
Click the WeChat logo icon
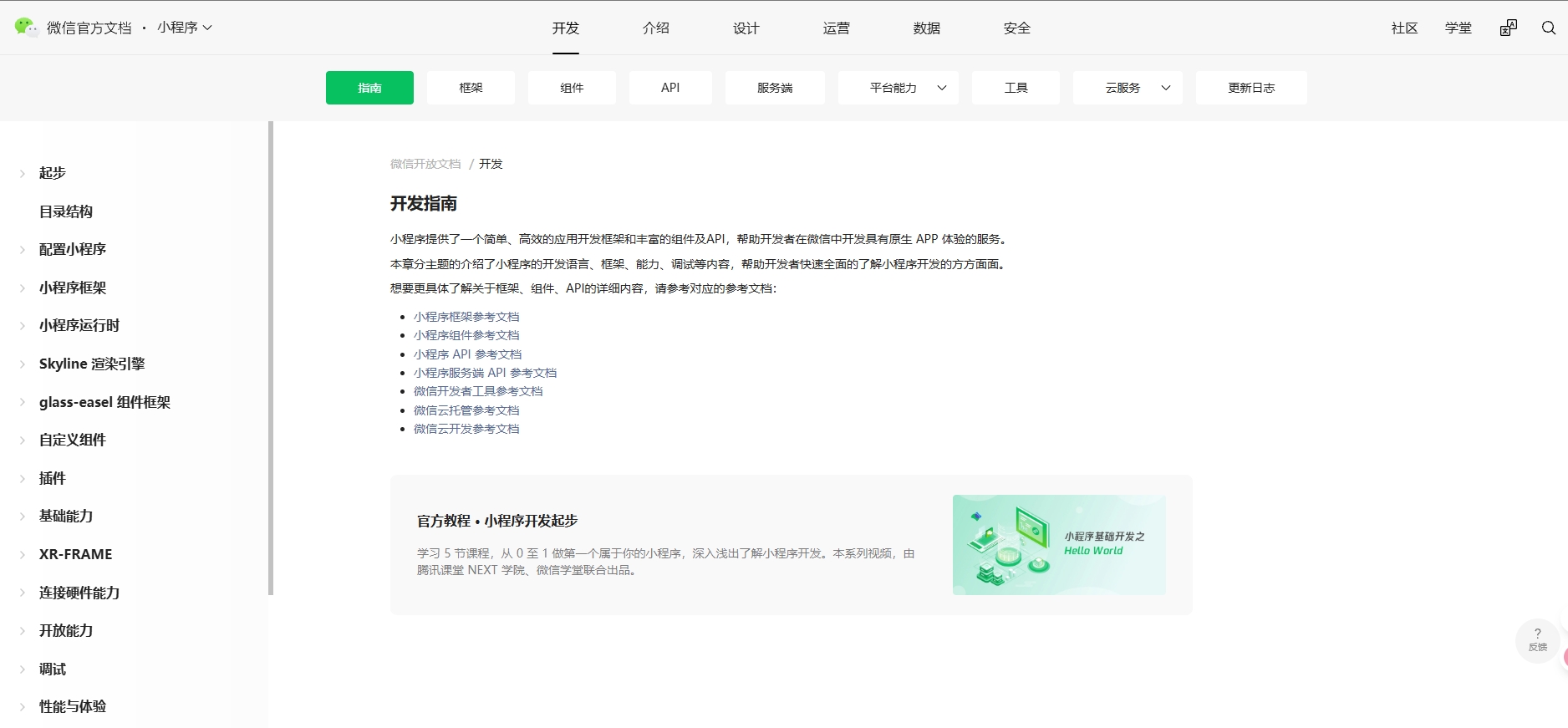click(26, 28)
